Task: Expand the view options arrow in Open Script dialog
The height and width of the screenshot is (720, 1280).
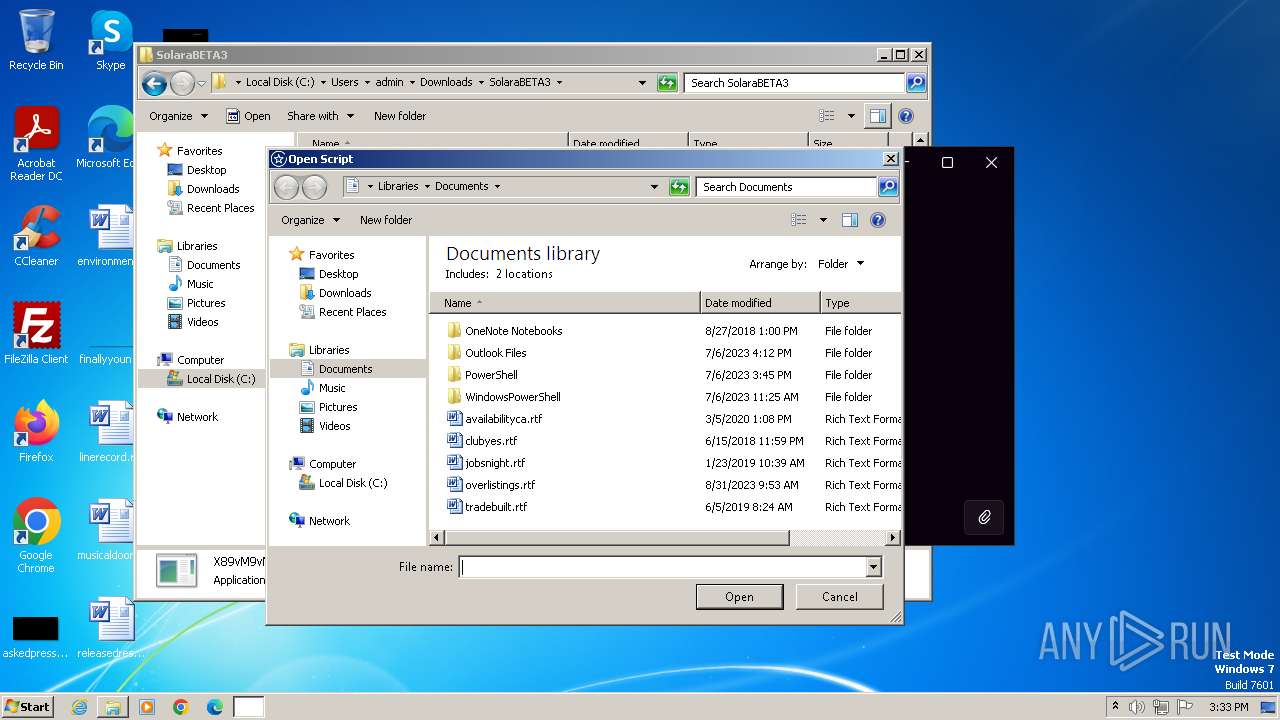Action: pos(823,220)
